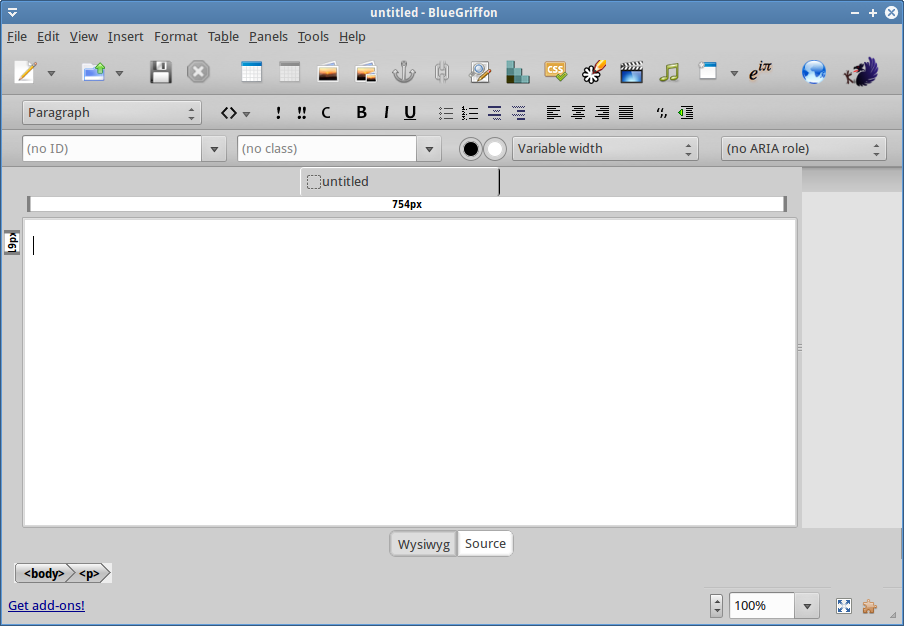Screen dimensions: 904x626
Task: Click the double comma quote icon
Action: click(x=661, y=113)
